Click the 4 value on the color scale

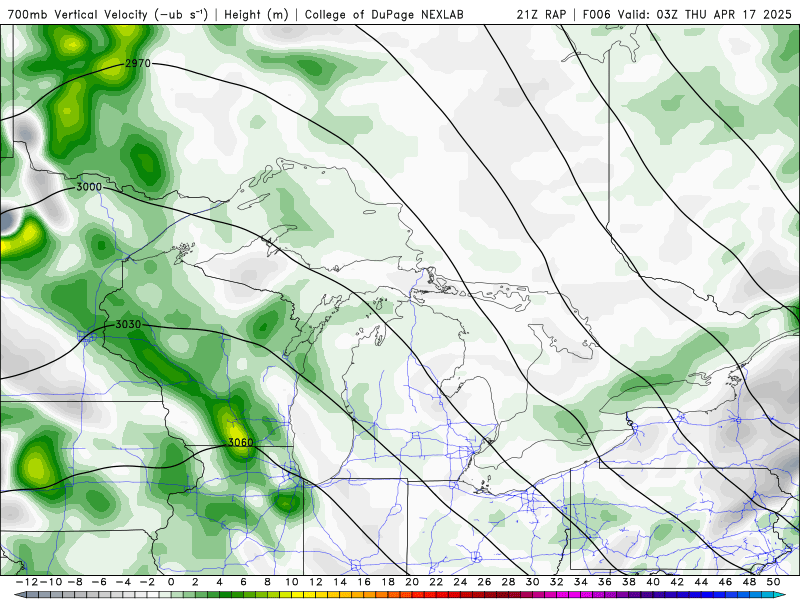pos(219,582)
